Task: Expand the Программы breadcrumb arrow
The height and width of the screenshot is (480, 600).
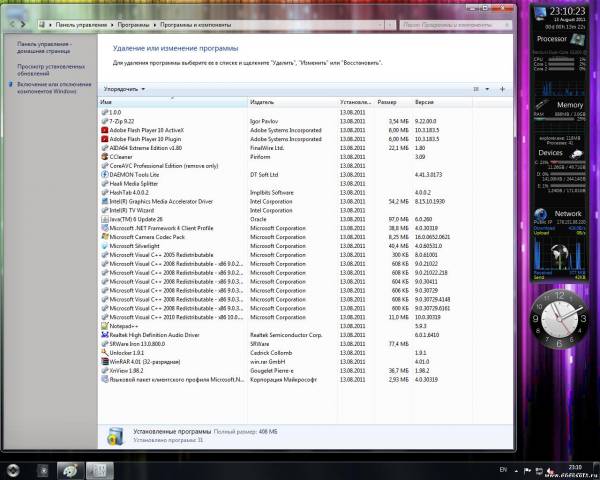Action: coord(155,25)
